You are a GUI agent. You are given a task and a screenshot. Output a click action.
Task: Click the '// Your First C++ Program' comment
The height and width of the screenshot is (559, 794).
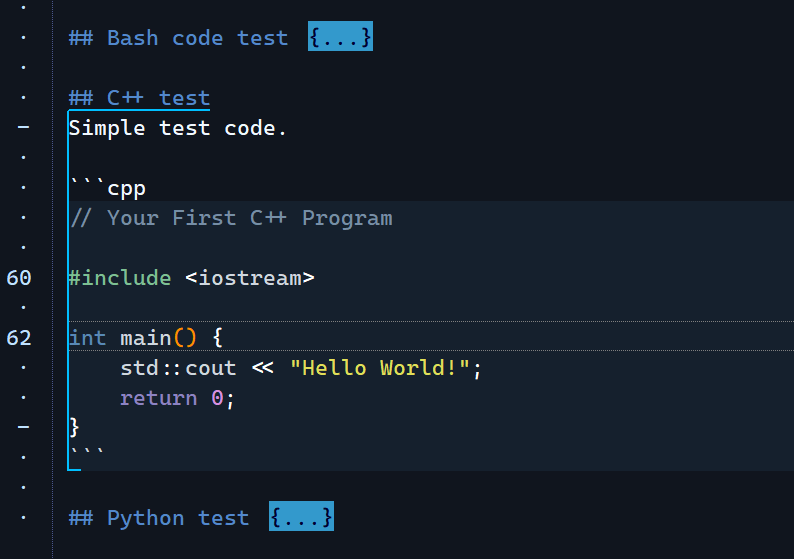[231, 218]
